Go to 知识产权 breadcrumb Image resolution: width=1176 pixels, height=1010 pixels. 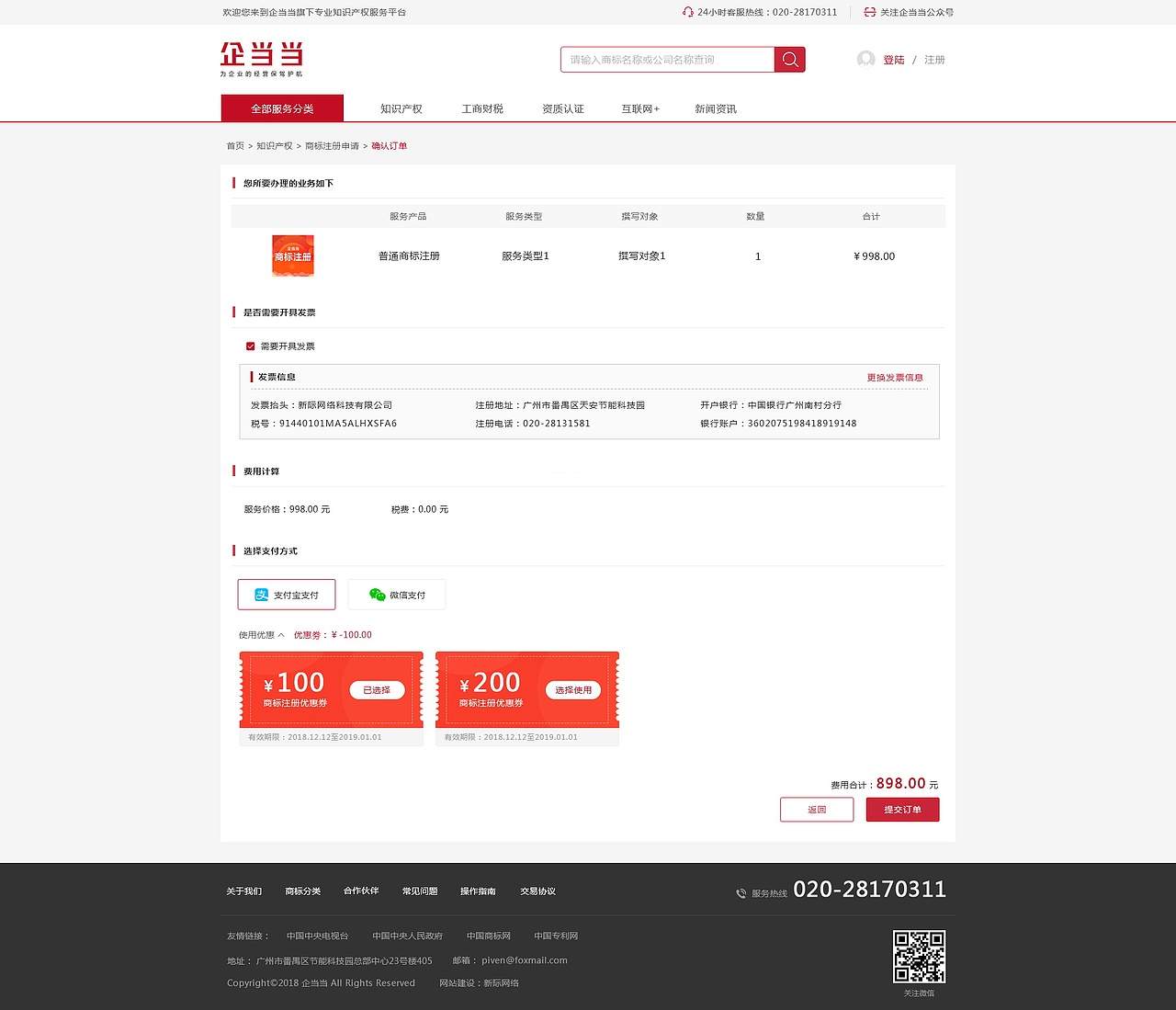click(x=274, y=146)
